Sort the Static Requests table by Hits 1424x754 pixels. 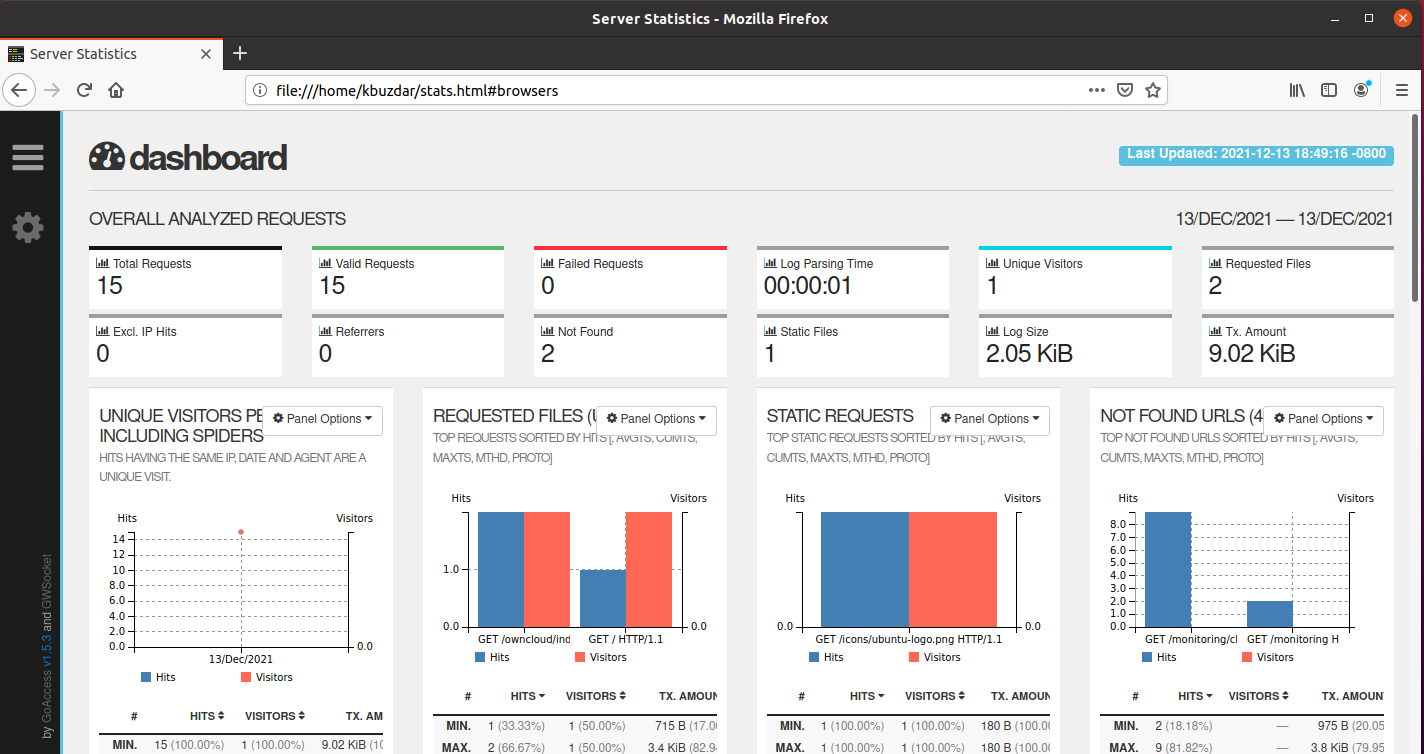pyautogui.click(x=867, y=696)
